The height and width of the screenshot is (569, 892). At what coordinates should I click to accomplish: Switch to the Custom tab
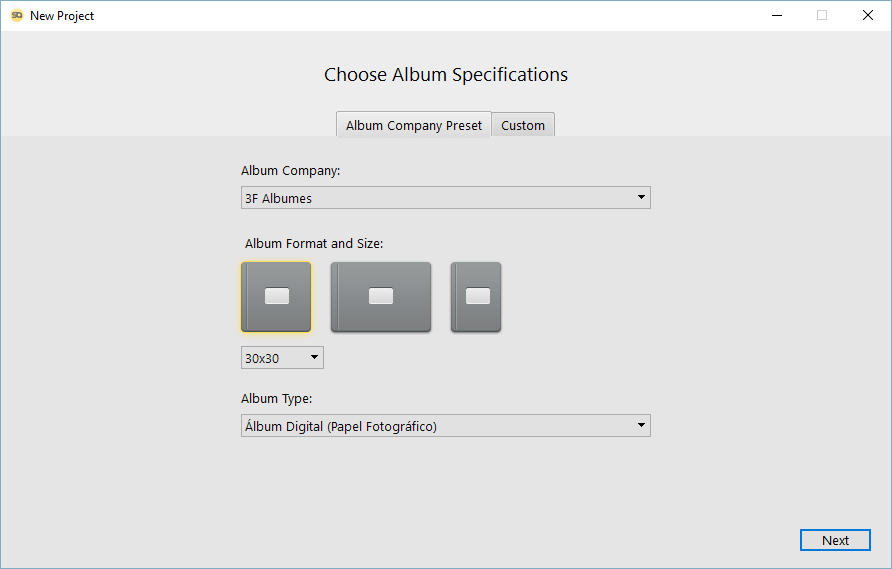523,125
